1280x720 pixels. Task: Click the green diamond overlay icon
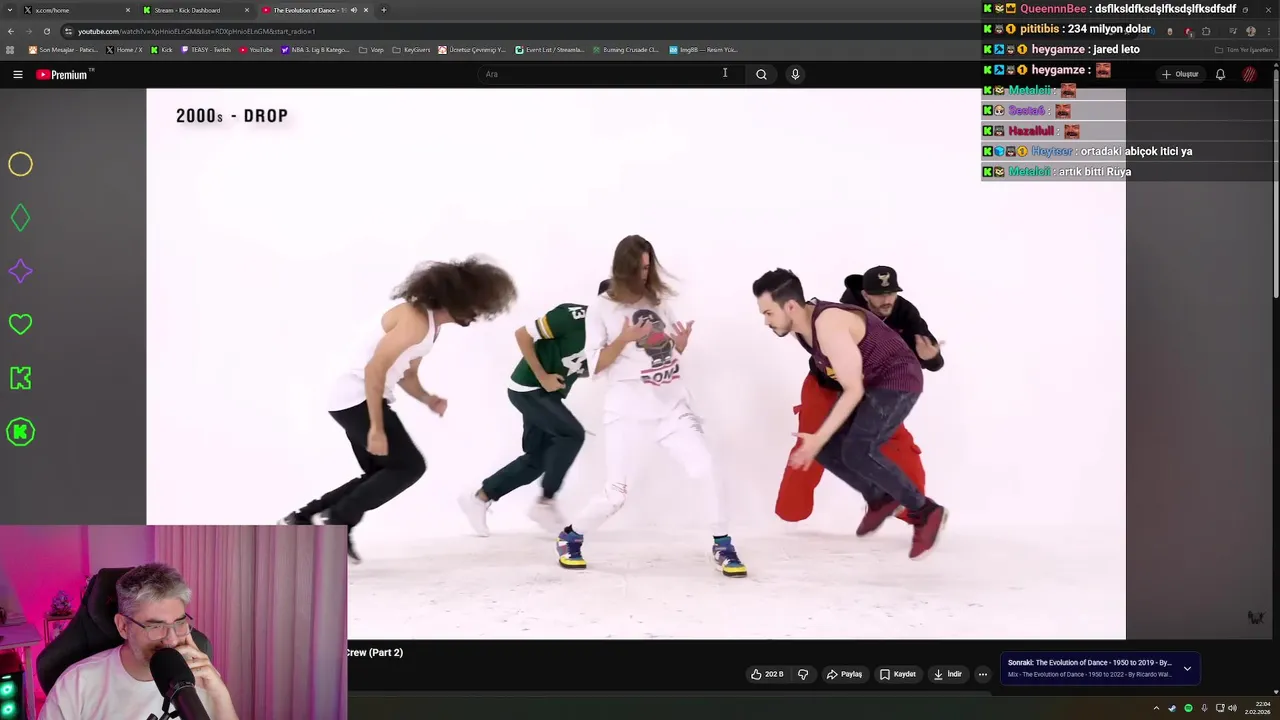click(20, 218)
